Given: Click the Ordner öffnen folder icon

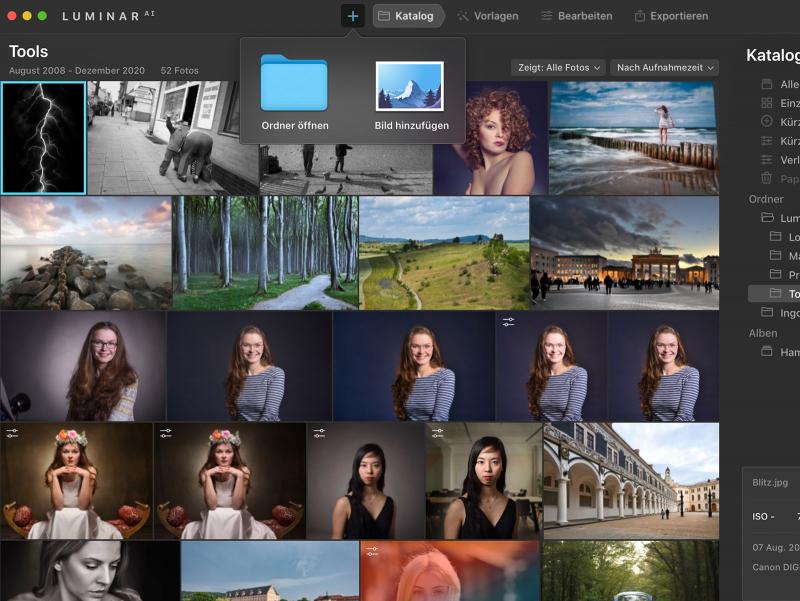Looking at the screenshot, I should pos(294,84).
